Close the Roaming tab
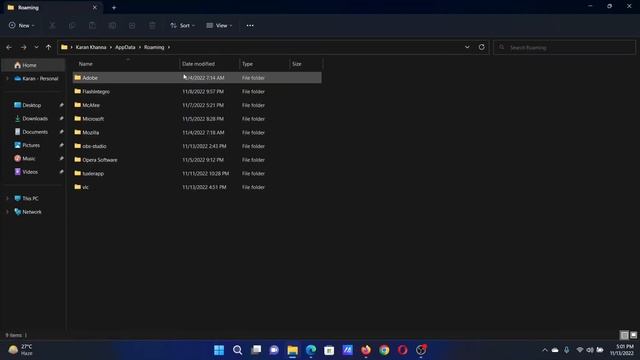 pyautogui.click(x=95, y=7)
